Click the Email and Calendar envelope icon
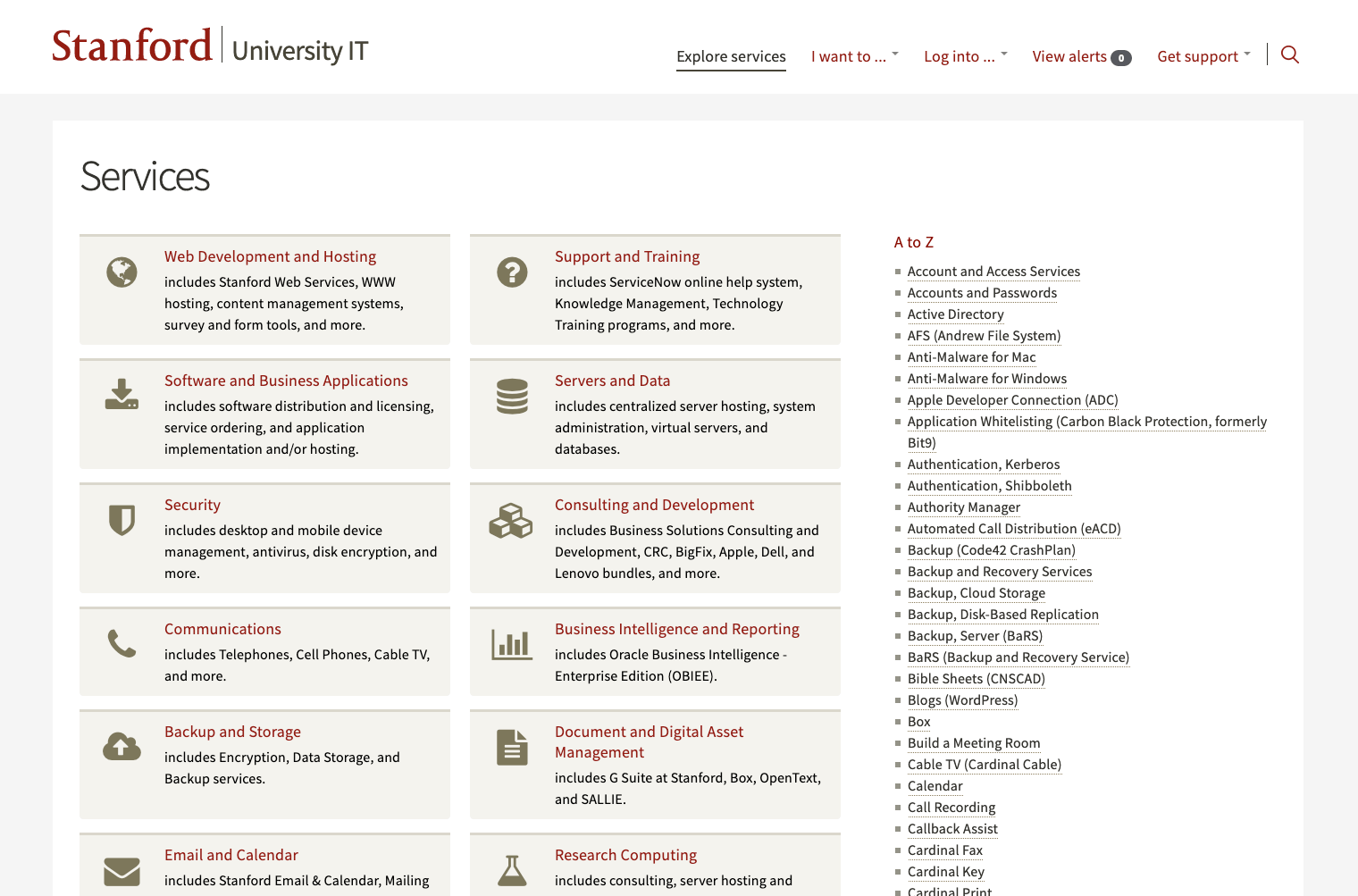Viewport: 1358px width, 896px height. tap(122, 871)
